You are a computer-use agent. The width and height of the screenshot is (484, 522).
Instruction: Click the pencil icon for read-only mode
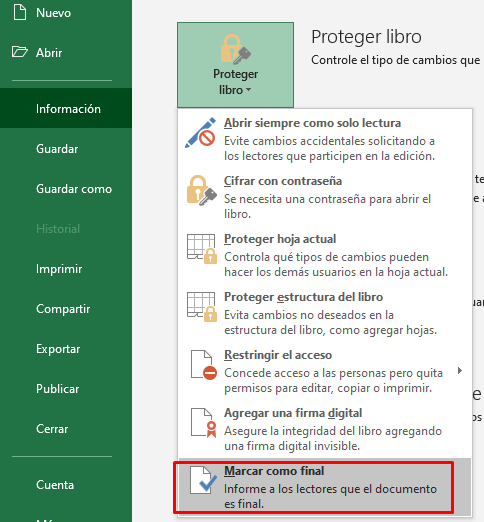tap(201, 133)
